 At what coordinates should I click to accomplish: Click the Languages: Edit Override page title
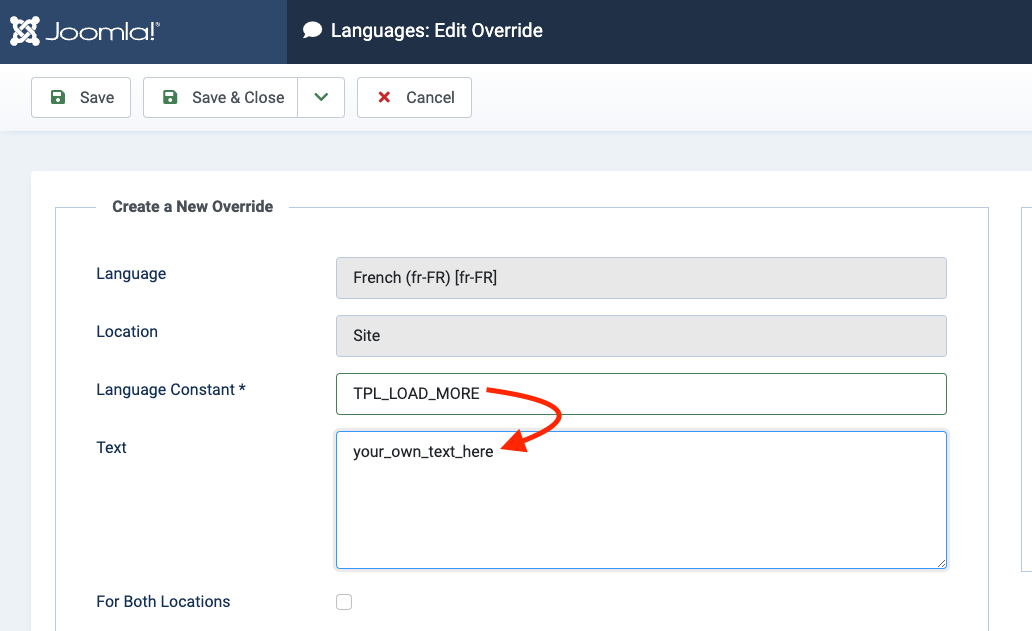436,31
